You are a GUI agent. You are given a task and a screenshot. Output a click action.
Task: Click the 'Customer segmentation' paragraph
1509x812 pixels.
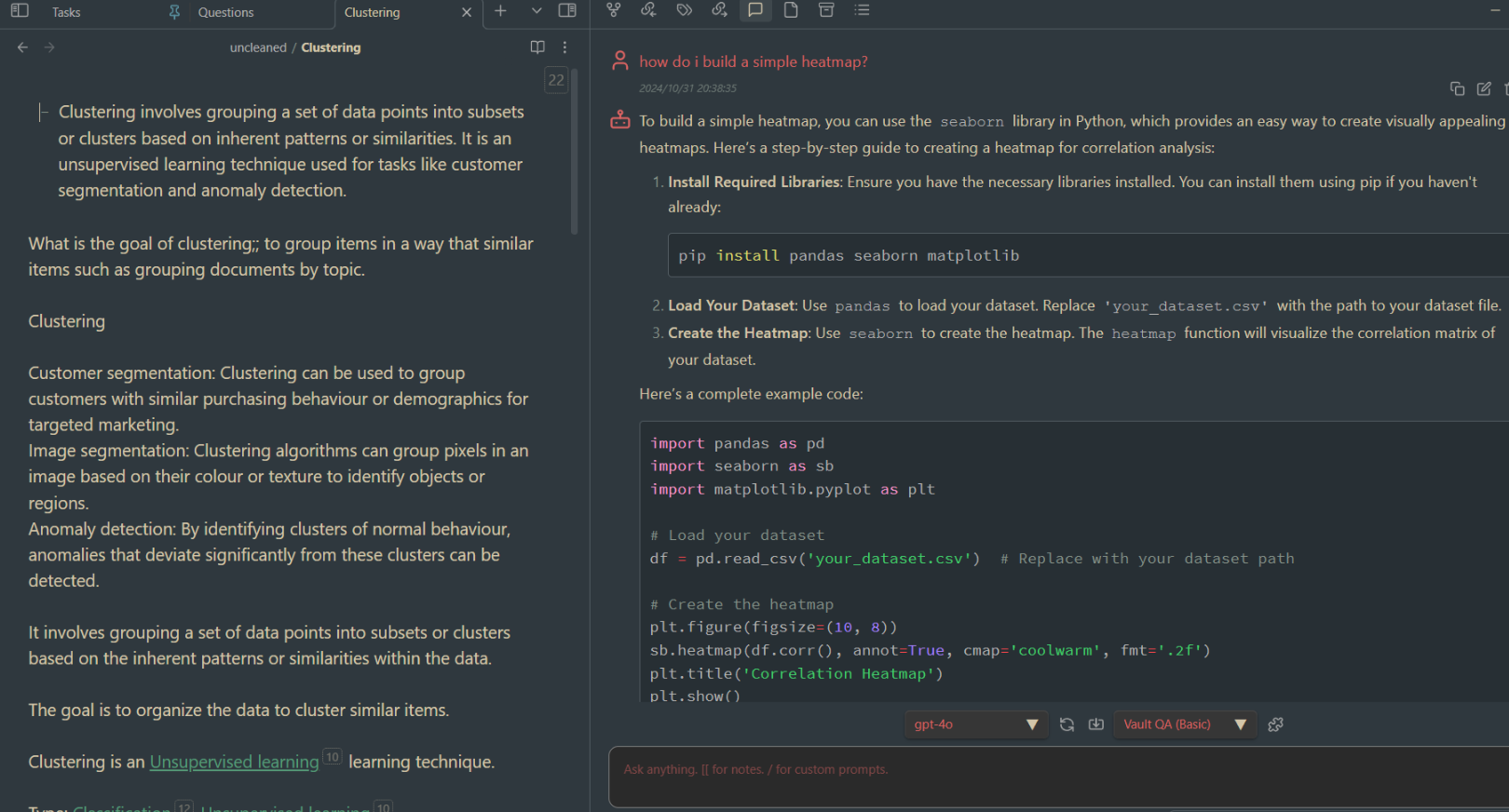(278, 399)
